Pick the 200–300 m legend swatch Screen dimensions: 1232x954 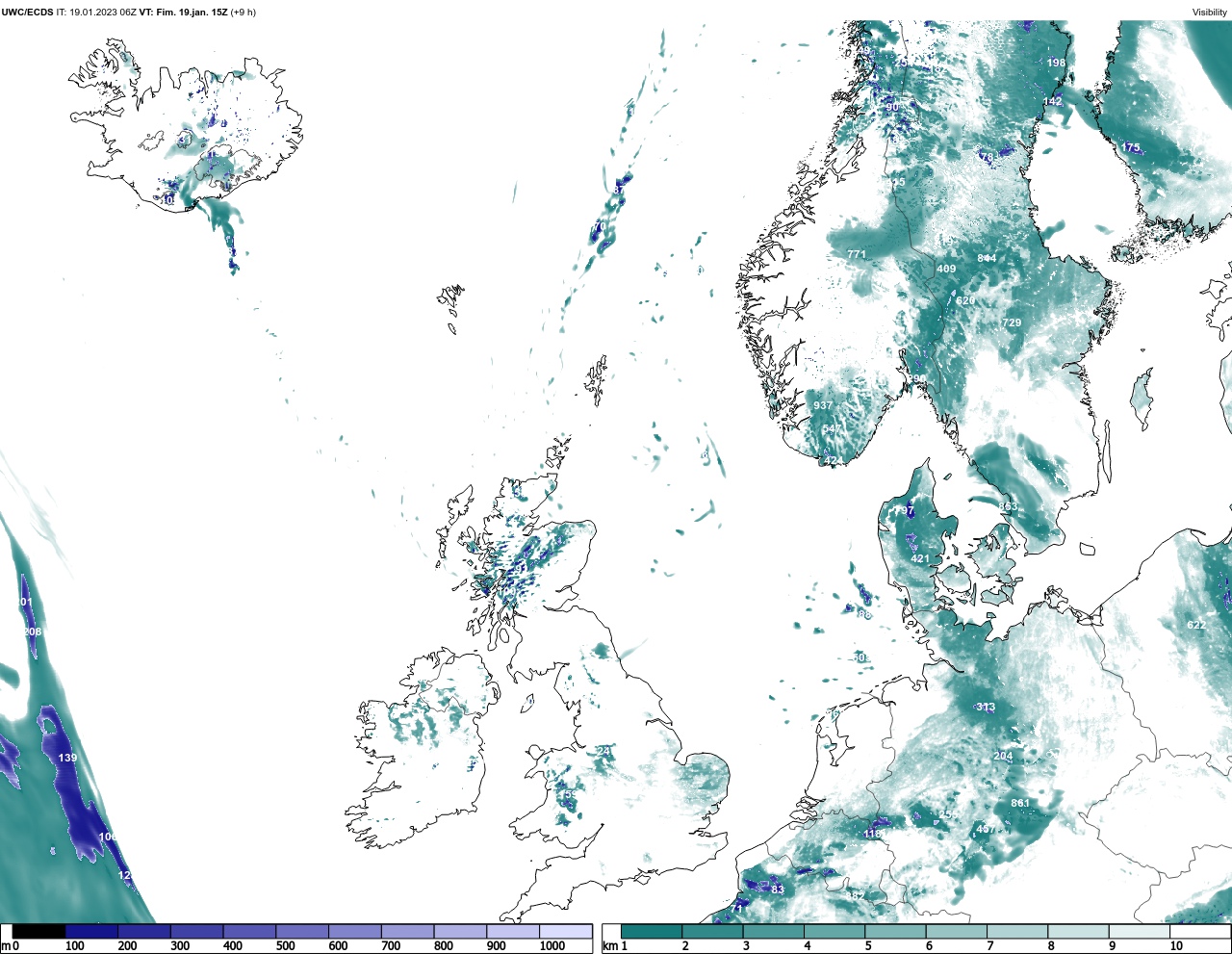(x=144, y=932)
